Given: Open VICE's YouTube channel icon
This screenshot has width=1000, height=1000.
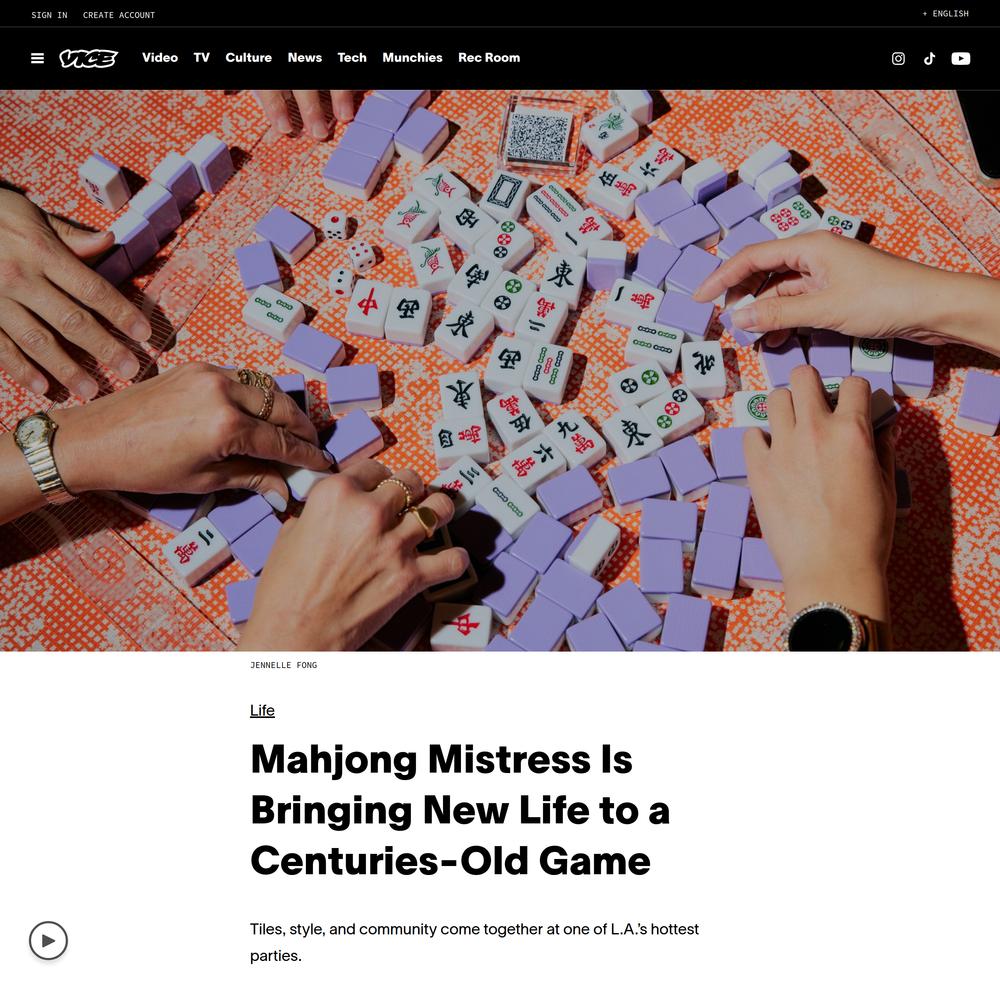Looking at the screenshot, I should [x=960, y=59].
